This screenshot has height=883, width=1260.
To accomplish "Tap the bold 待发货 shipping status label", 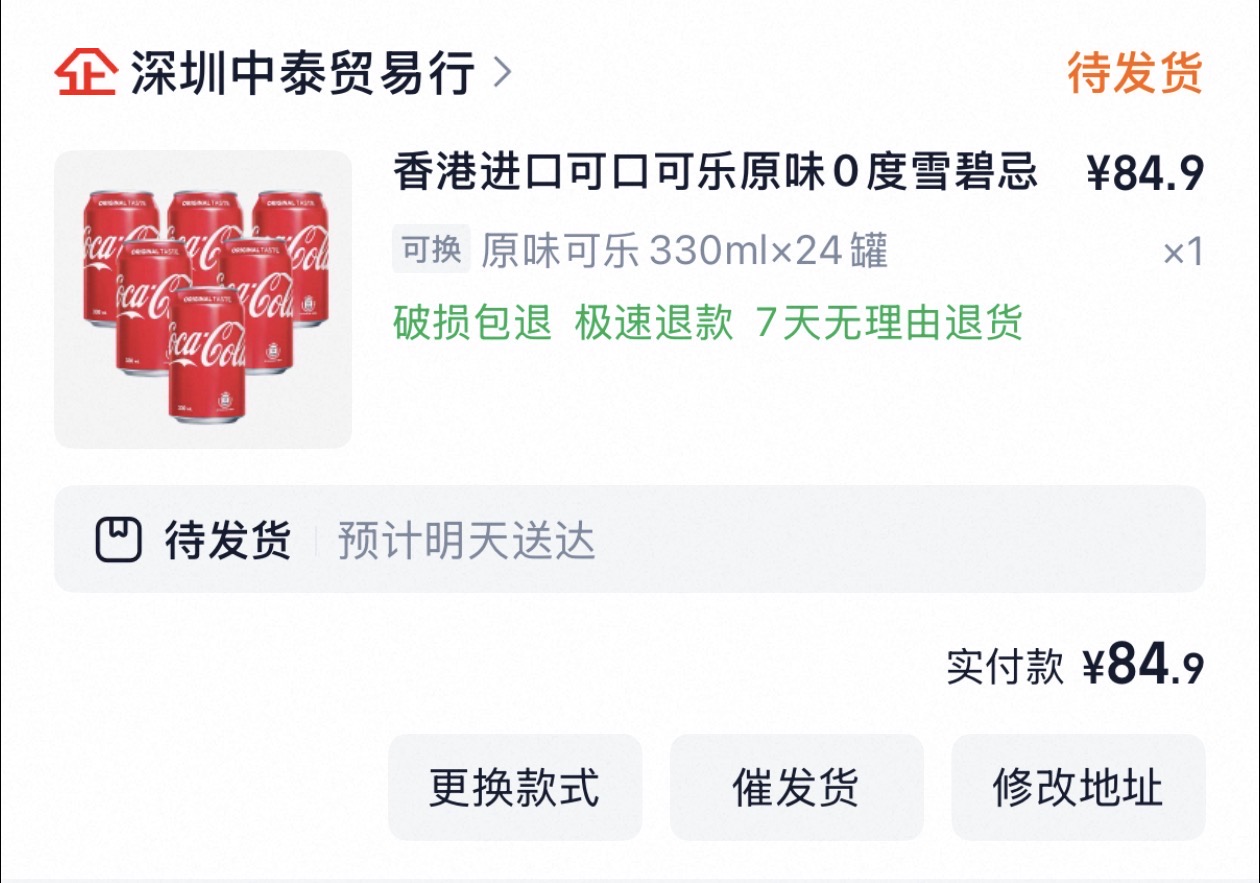I will 228,540.
